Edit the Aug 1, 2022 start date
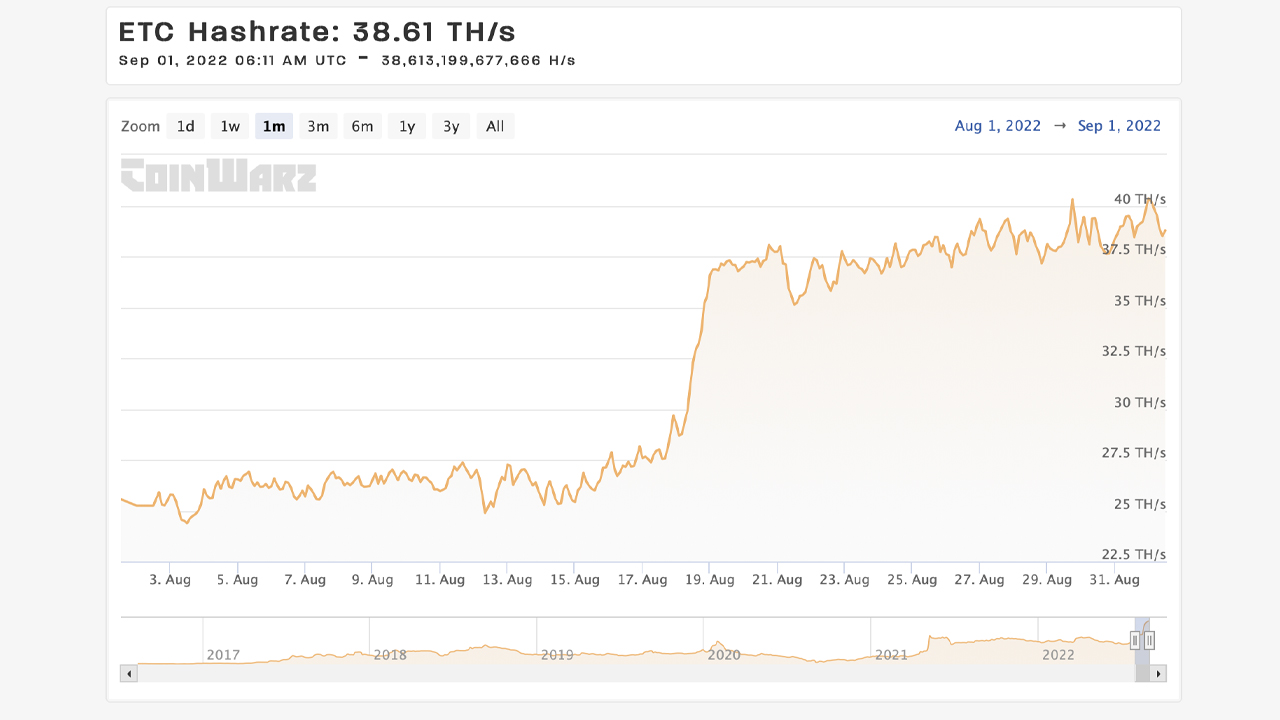This screenshot has width=1280, height=720. (998, 126)
